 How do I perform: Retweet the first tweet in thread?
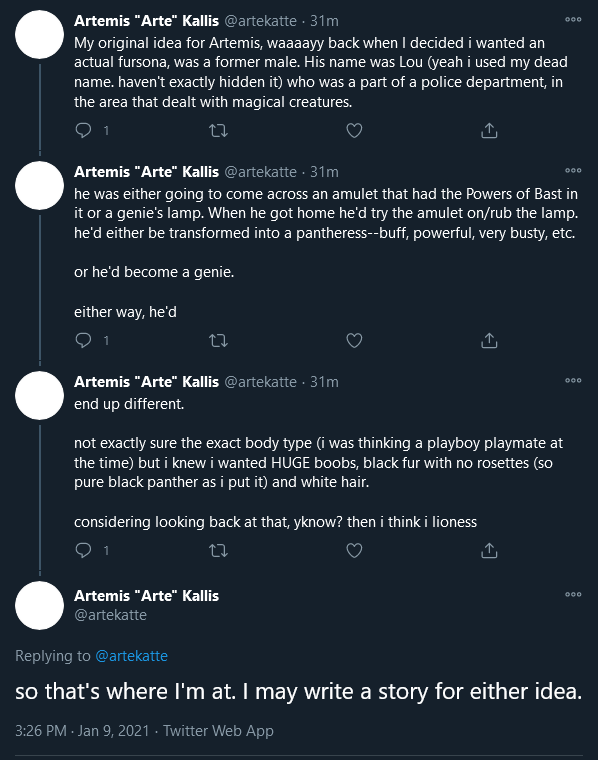[219, 130]
